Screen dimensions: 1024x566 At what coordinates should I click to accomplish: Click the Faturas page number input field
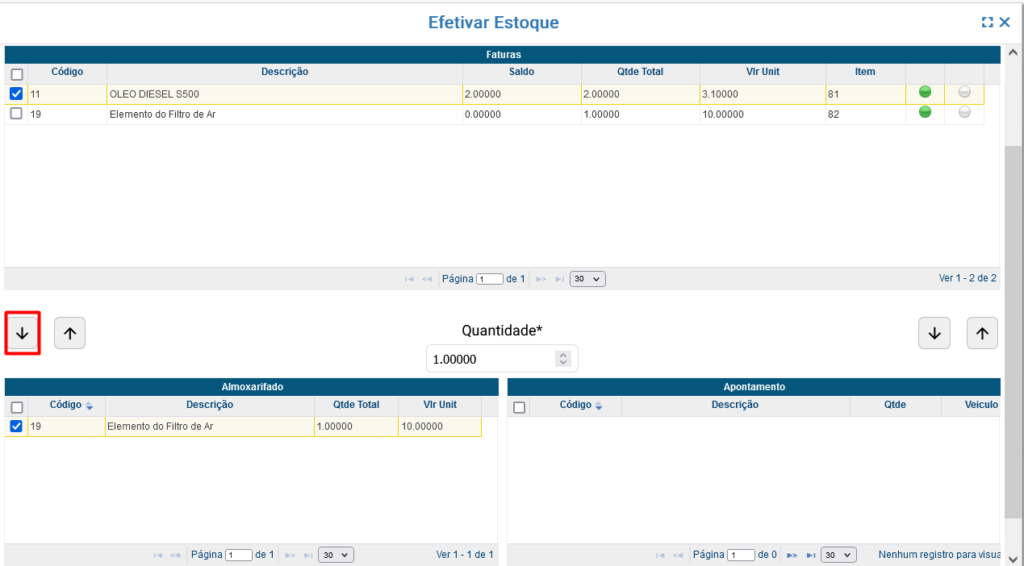(x=490, y=279)
